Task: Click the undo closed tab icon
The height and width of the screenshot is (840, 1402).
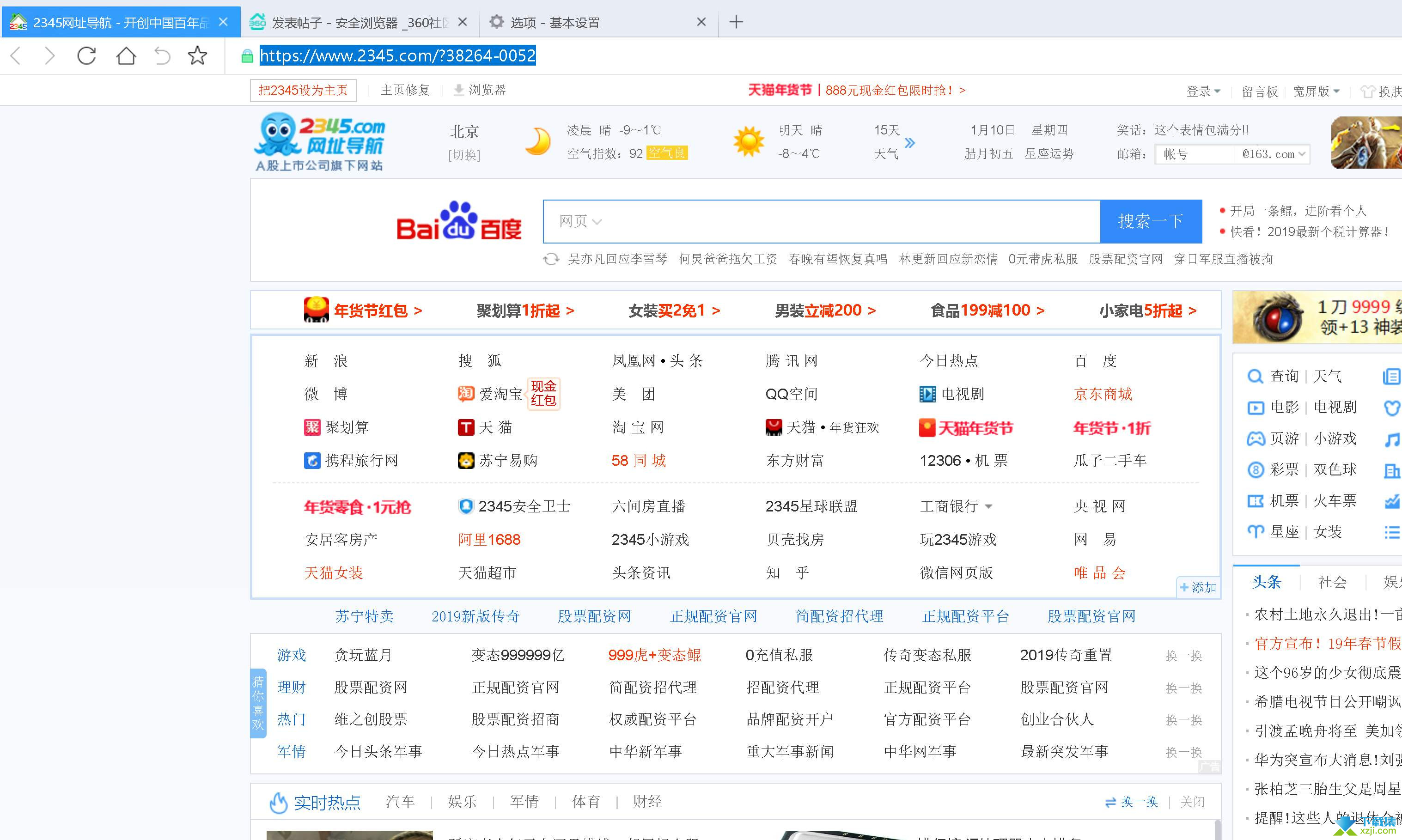Action: [x=163, y=55]
